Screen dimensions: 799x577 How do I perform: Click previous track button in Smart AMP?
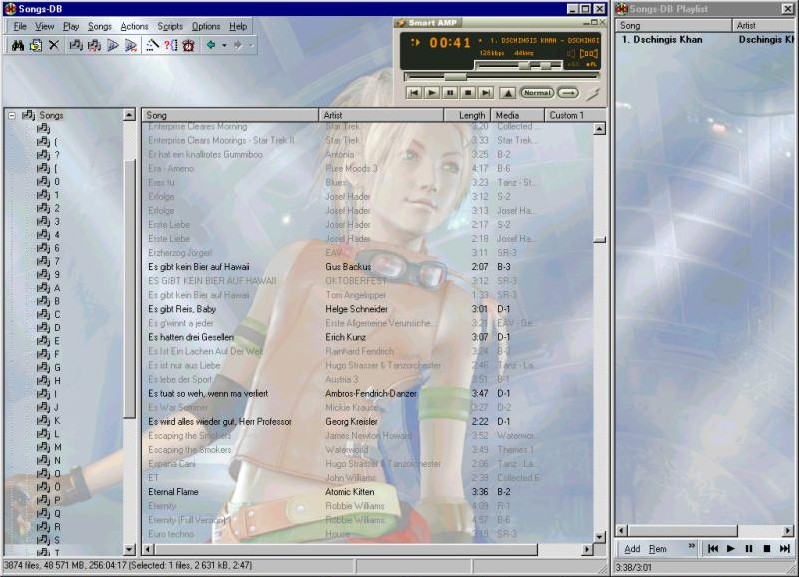[414, 93]
